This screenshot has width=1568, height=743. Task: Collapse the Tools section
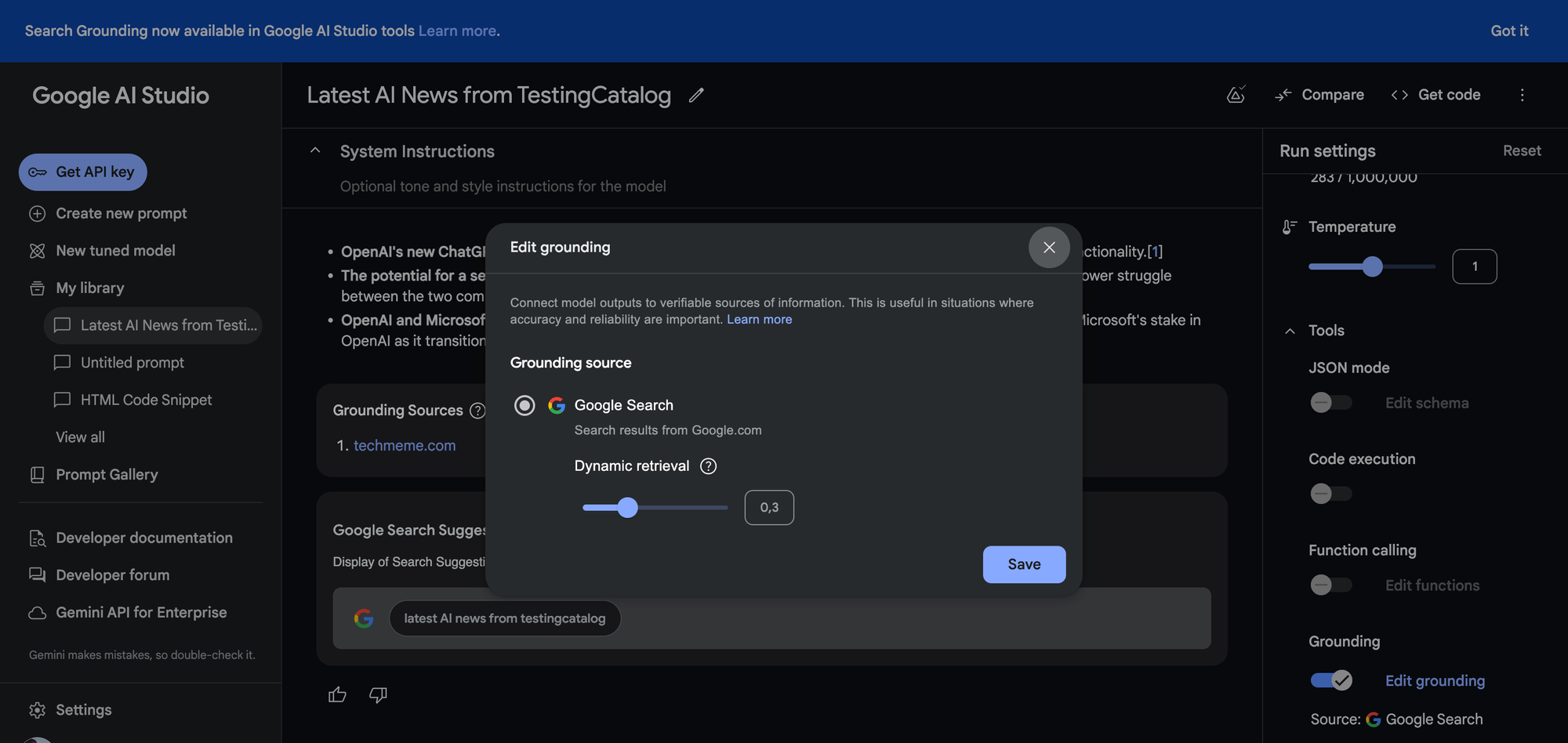point(1290,332)
